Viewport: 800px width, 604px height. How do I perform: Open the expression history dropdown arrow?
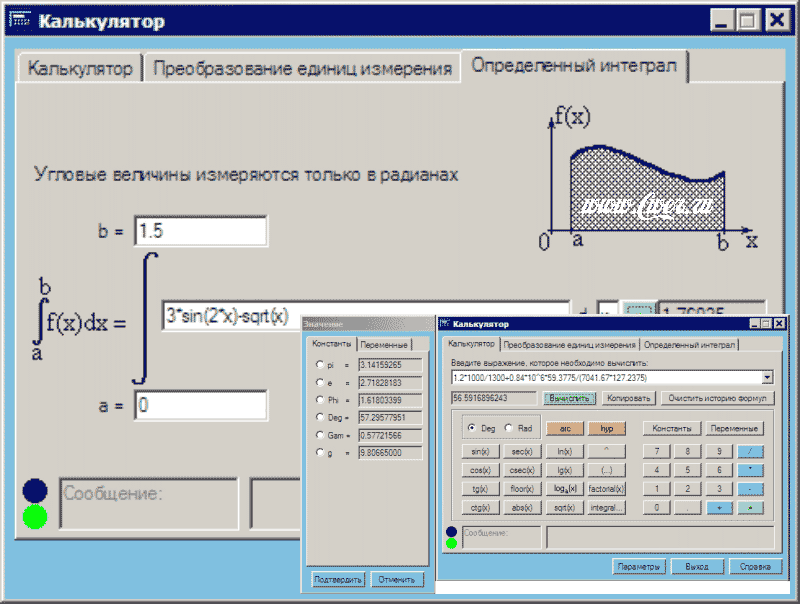[x=767, y=378]
